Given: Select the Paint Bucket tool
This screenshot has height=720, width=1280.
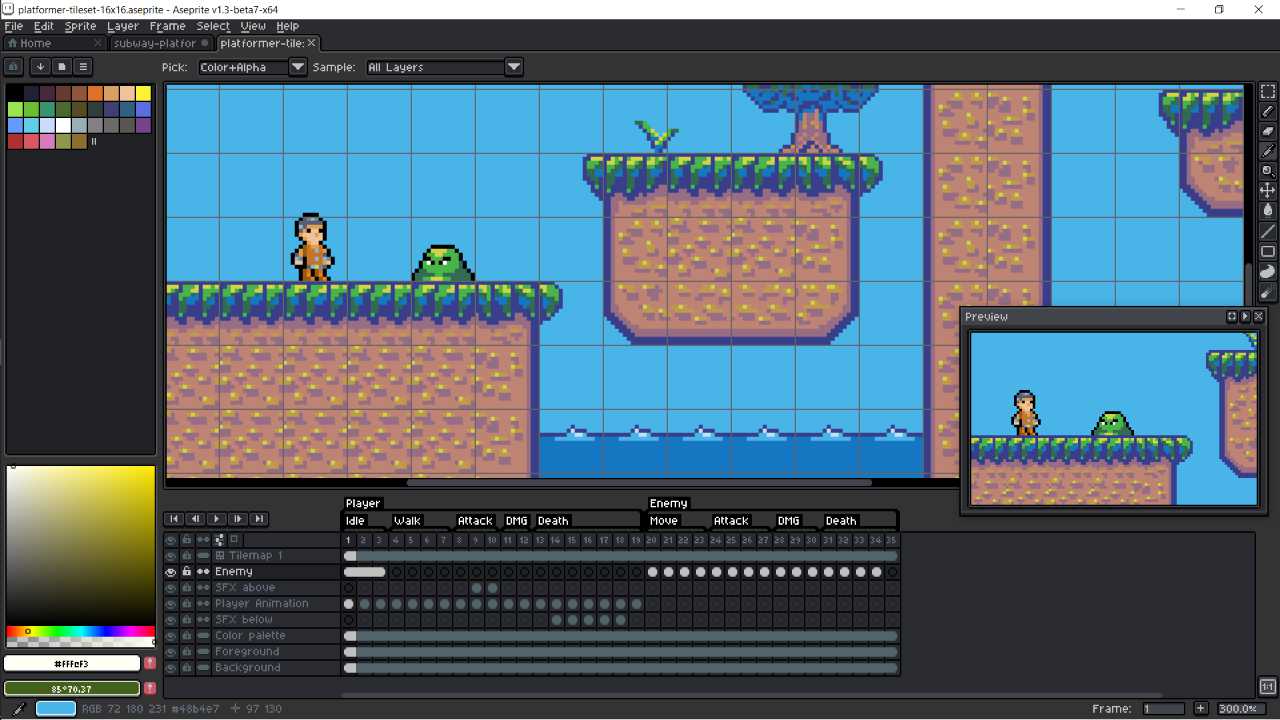Looking at the screenshot, I should [x=1268, y=210].
